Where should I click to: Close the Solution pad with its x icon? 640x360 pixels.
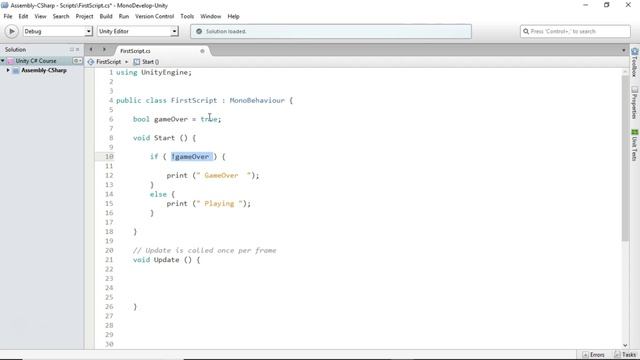point(78,49)
